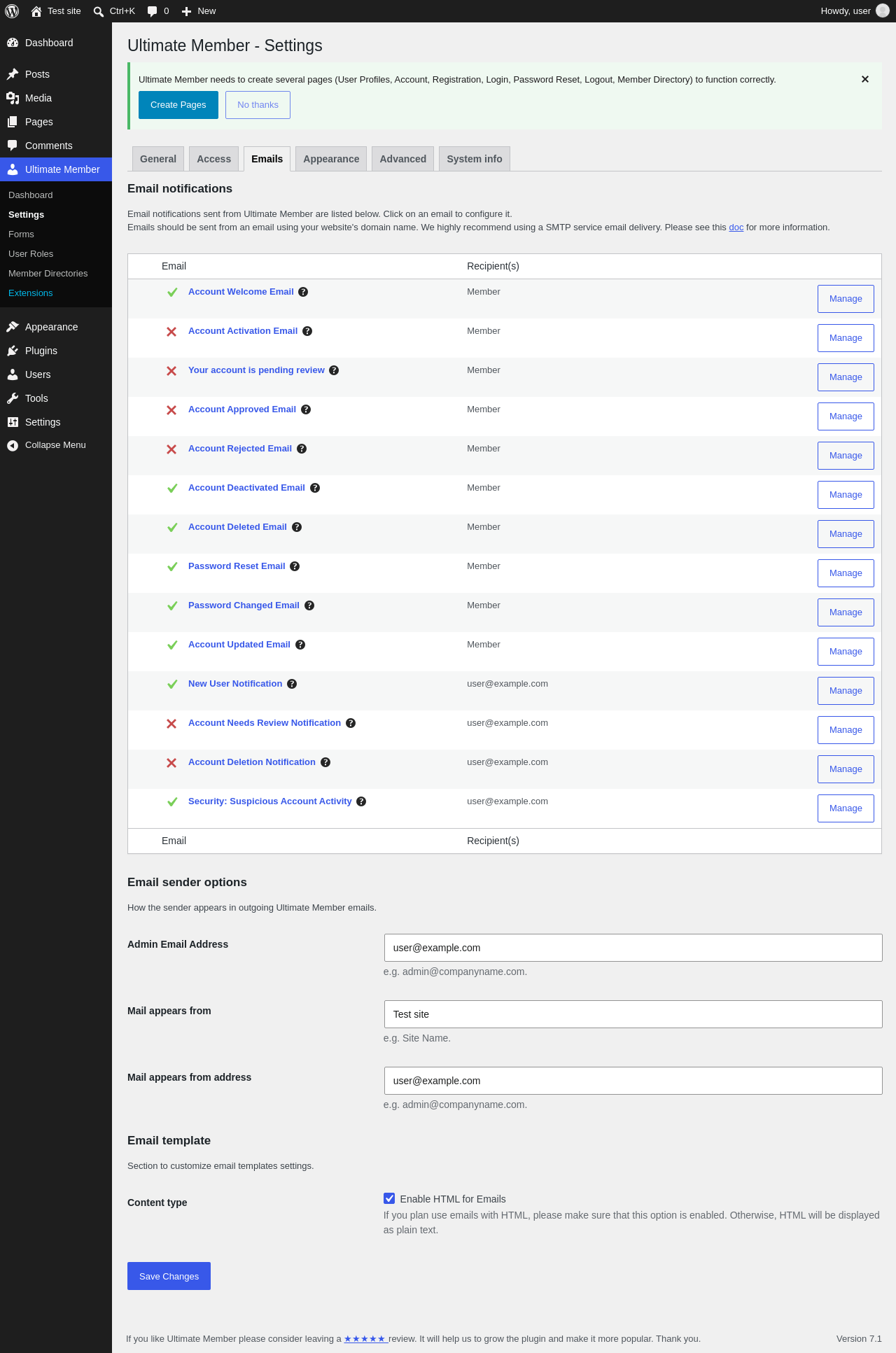Click help icon beside Account Welcome Email
The height and width of the screenshot is (1353, 896).
[x=303, y=292]
